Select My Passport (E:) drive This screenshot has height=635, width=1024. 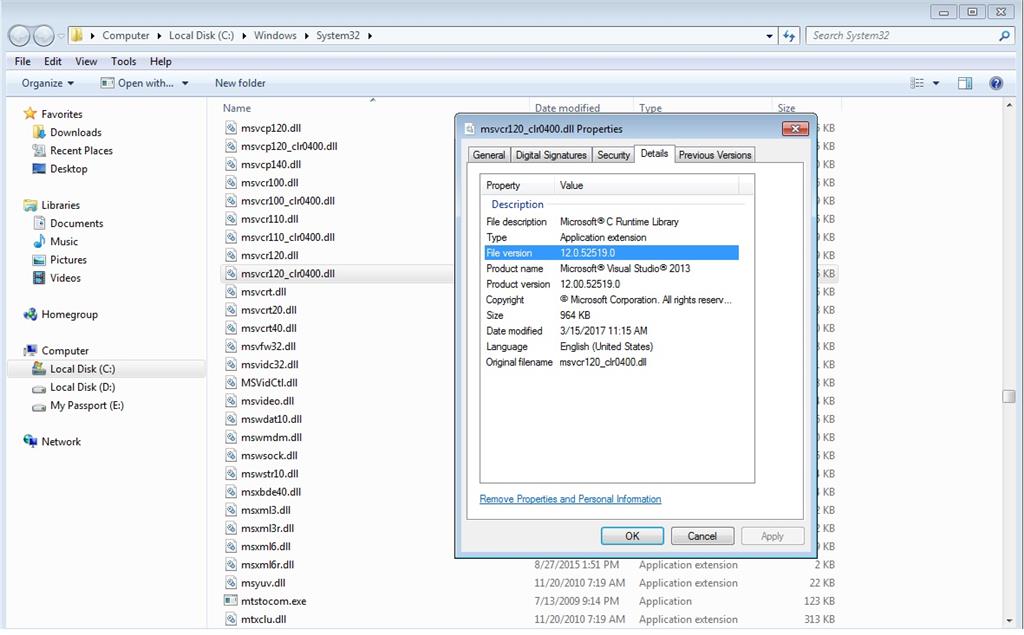pos(86,405)
